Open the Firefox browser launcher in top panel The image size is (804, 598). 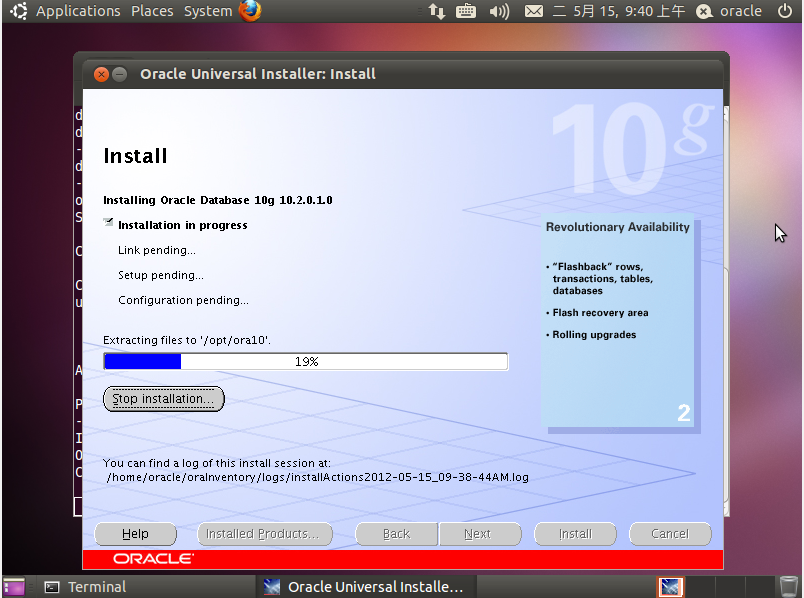click(x=250, y=11)
